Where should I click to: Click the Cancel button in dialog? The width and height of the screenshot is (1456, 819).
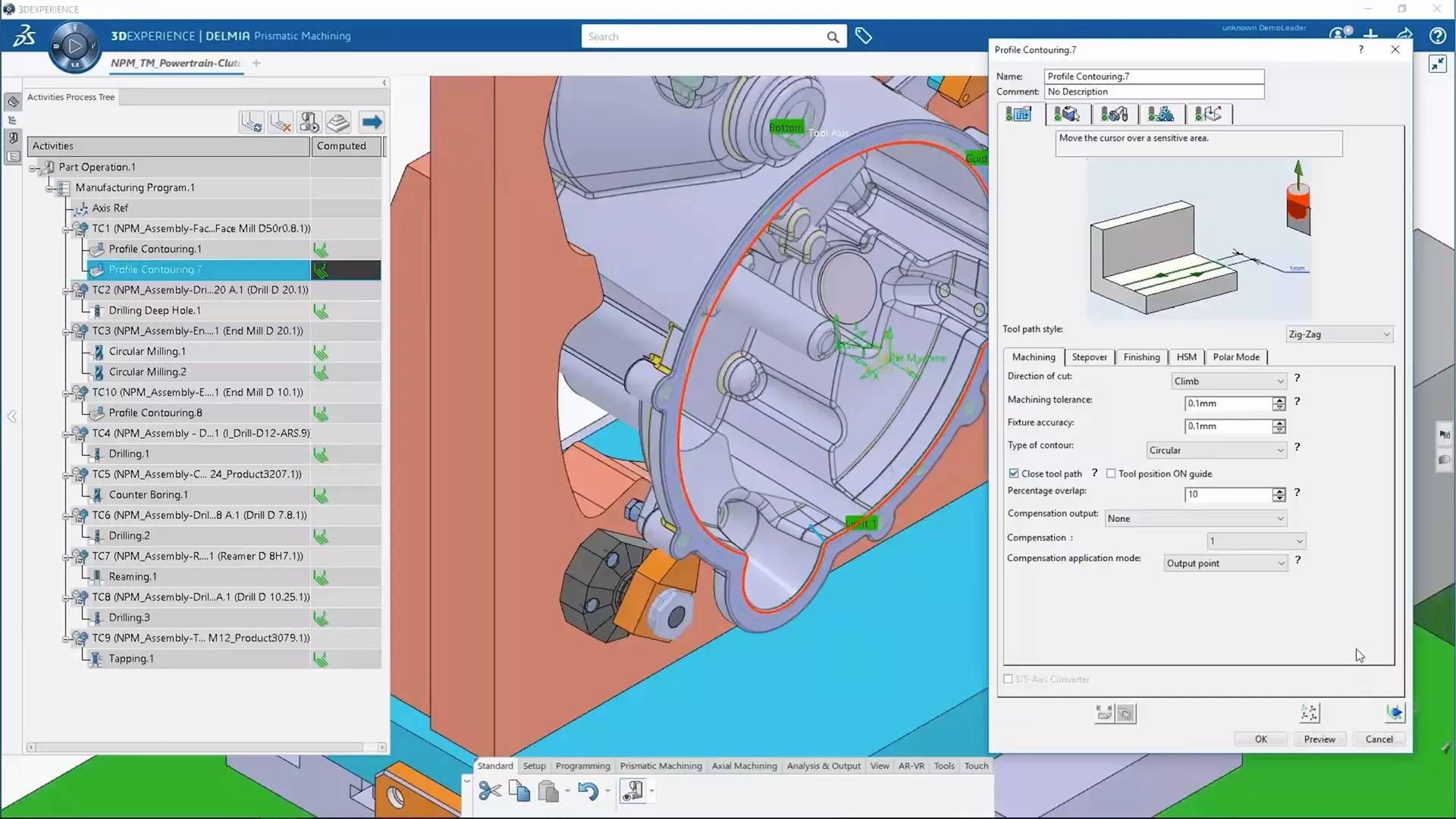pos(1379,739)
